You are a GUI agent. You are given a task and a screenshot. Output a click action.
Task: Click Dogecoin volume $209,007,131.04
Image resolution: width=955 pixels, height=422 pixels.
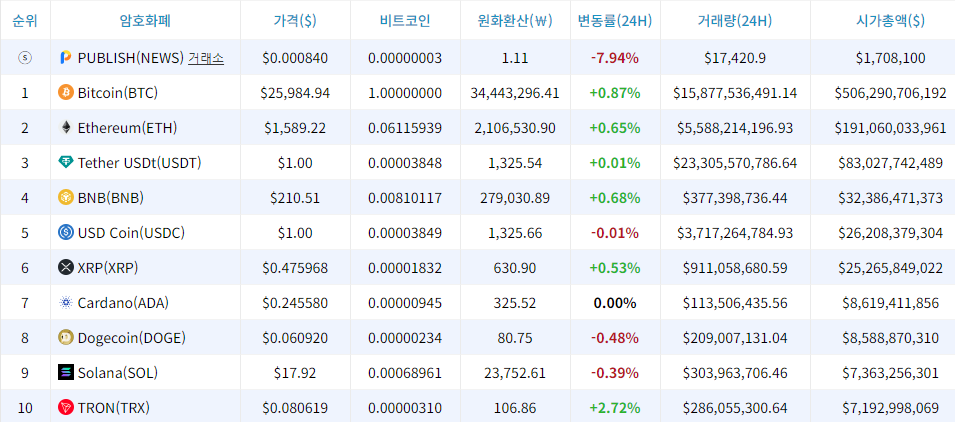click(735, 338)
